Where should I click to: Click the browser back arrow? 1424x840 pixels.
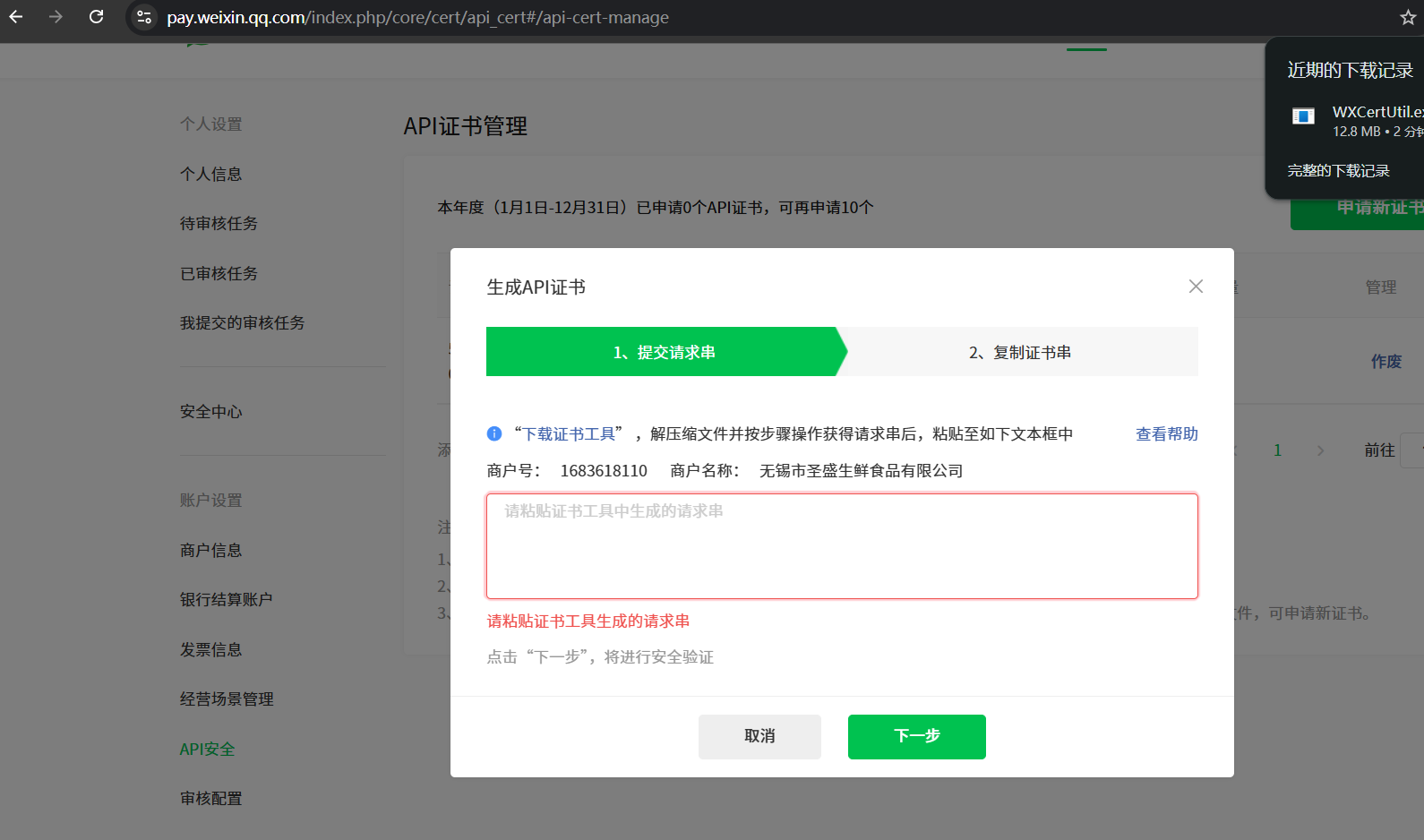pos(16,17)
